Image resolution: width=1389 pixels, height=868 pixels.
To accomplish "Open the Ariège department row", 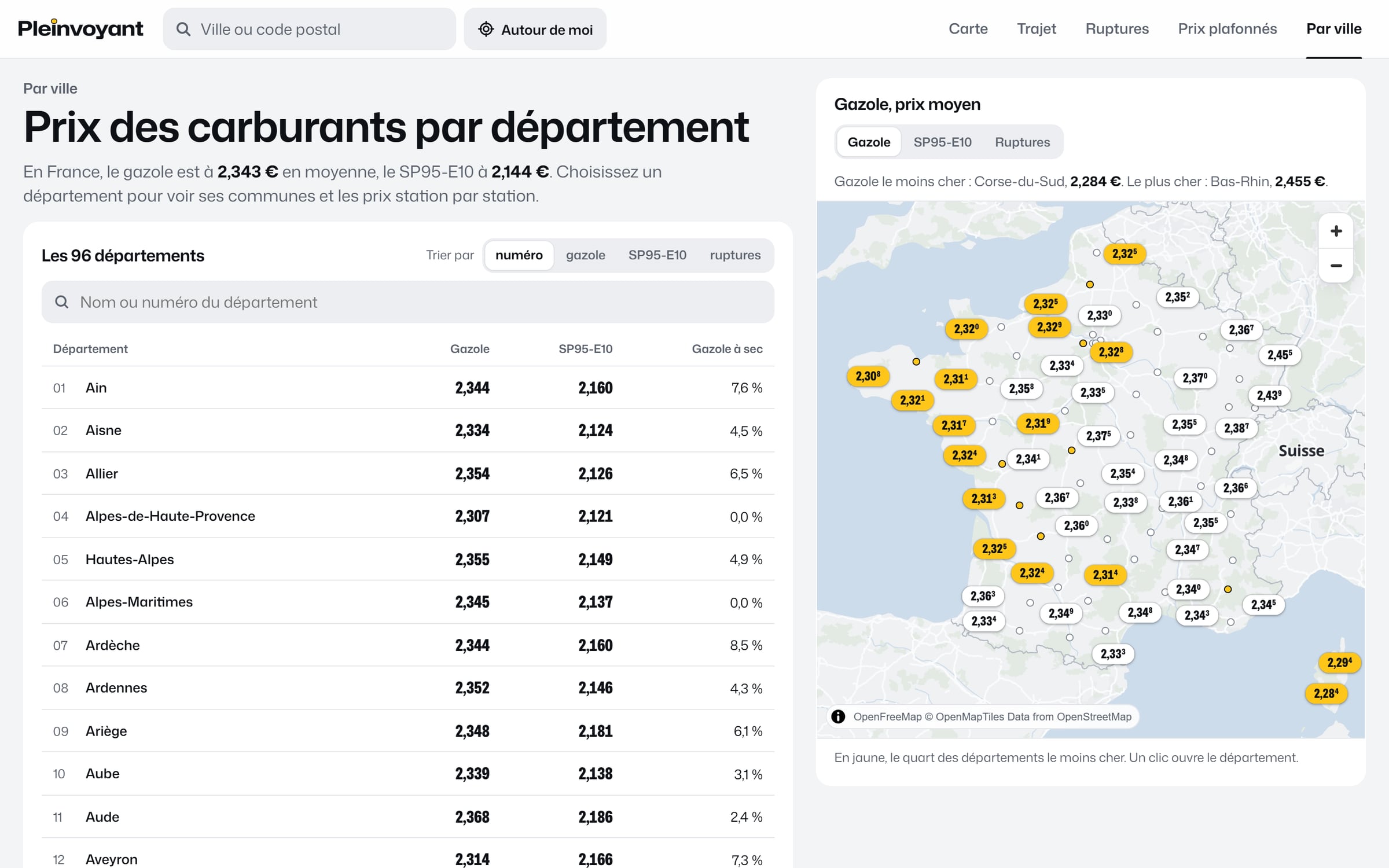I will 407,731.
